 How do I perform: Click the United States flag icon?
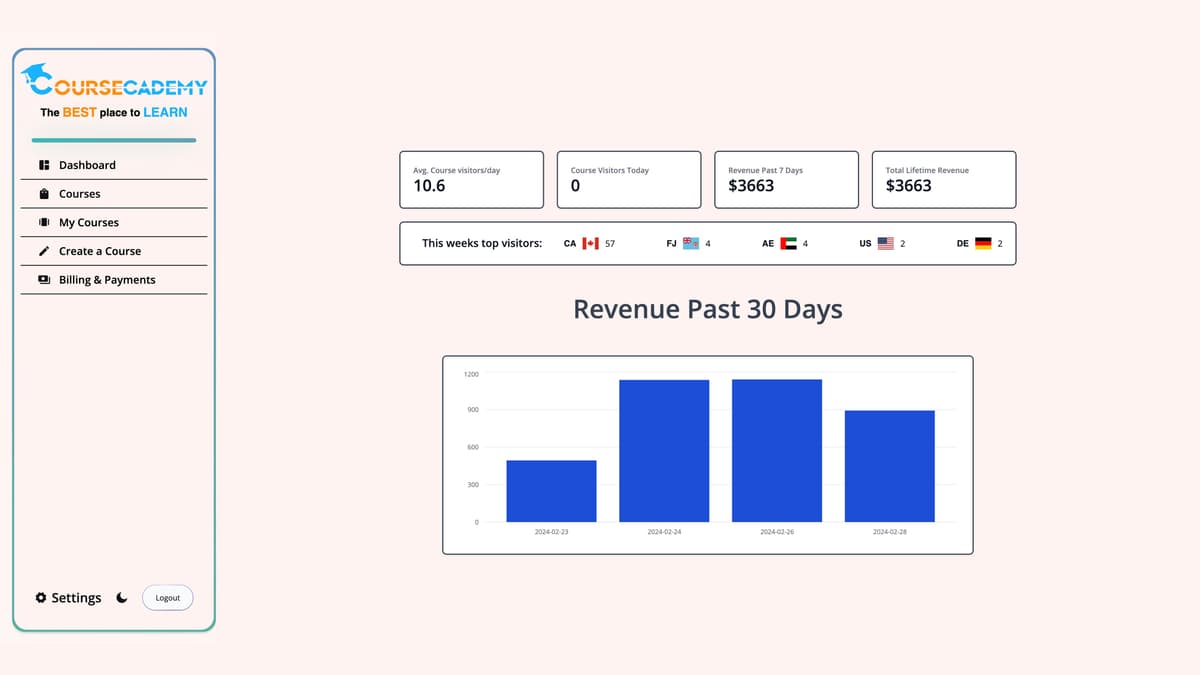coord(885,243)
